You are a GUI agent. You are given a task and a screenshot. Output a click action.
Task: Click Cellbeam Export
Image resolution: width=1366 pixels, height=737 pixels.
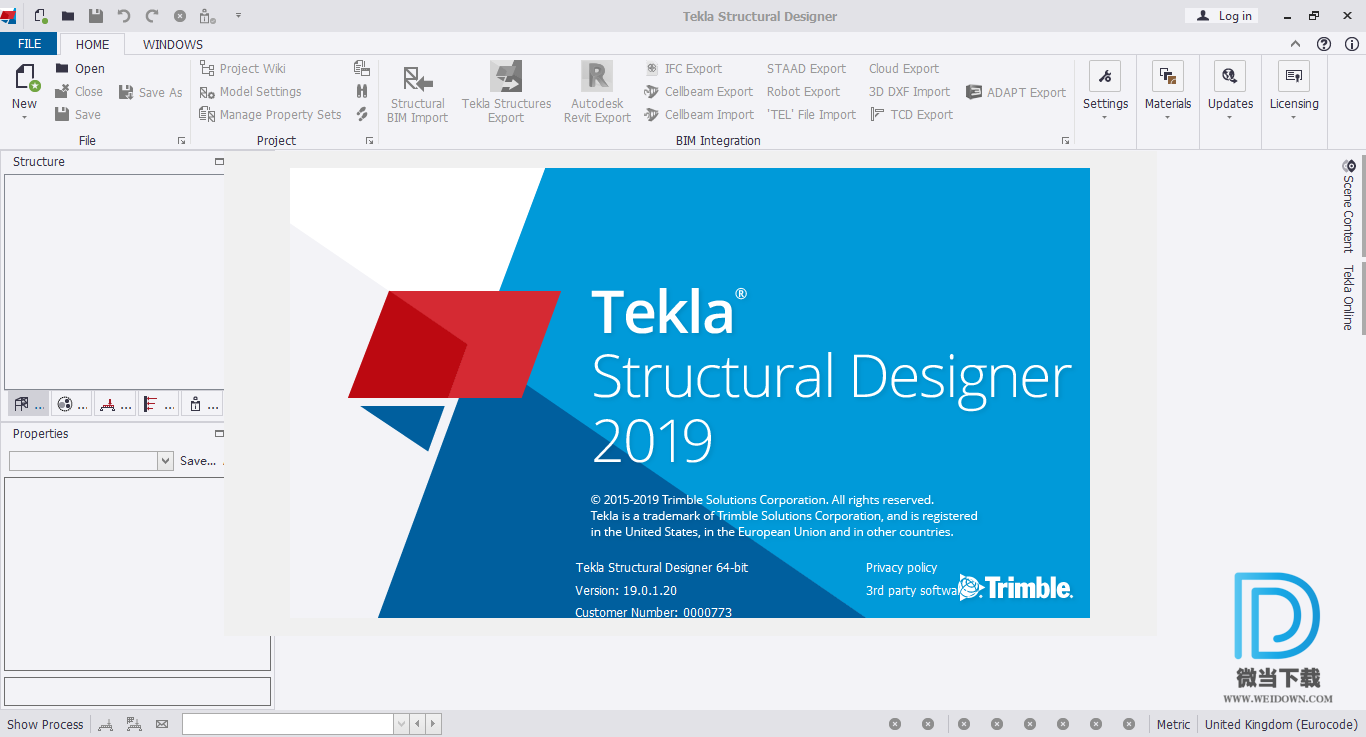click(699, 92)
